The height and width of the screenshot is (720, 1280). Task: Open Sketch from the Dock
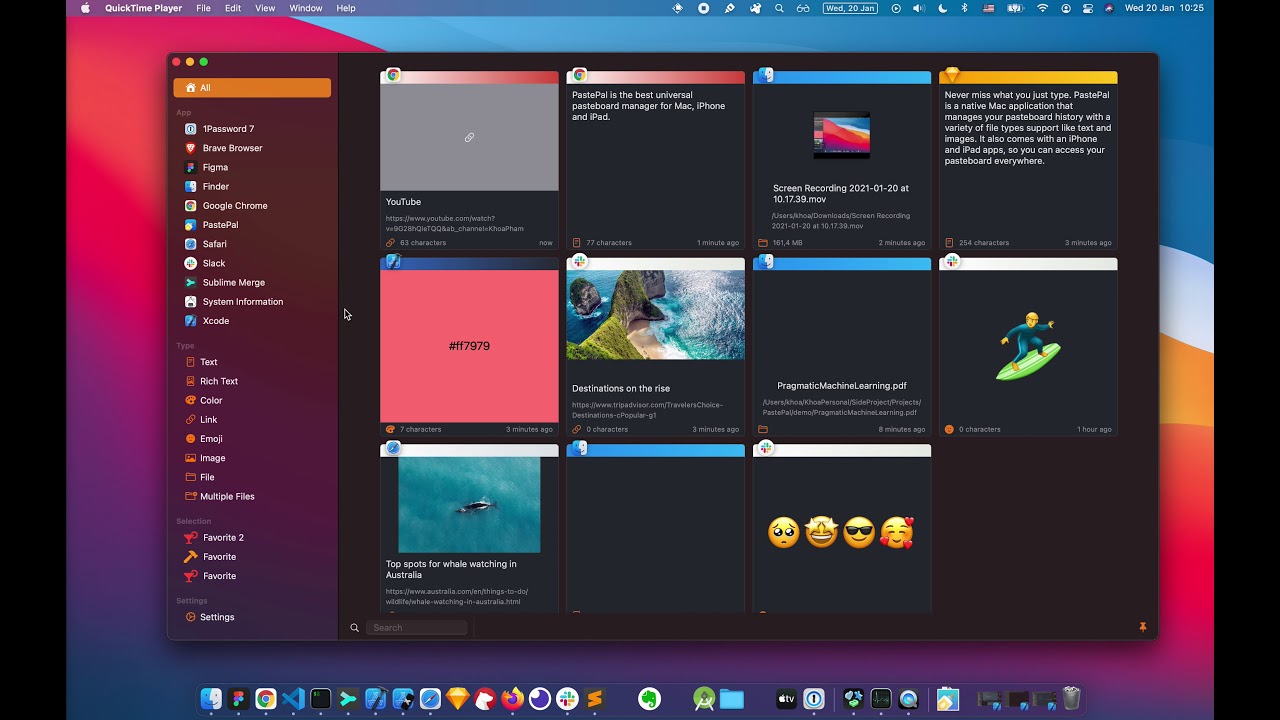tap(458, 699)
